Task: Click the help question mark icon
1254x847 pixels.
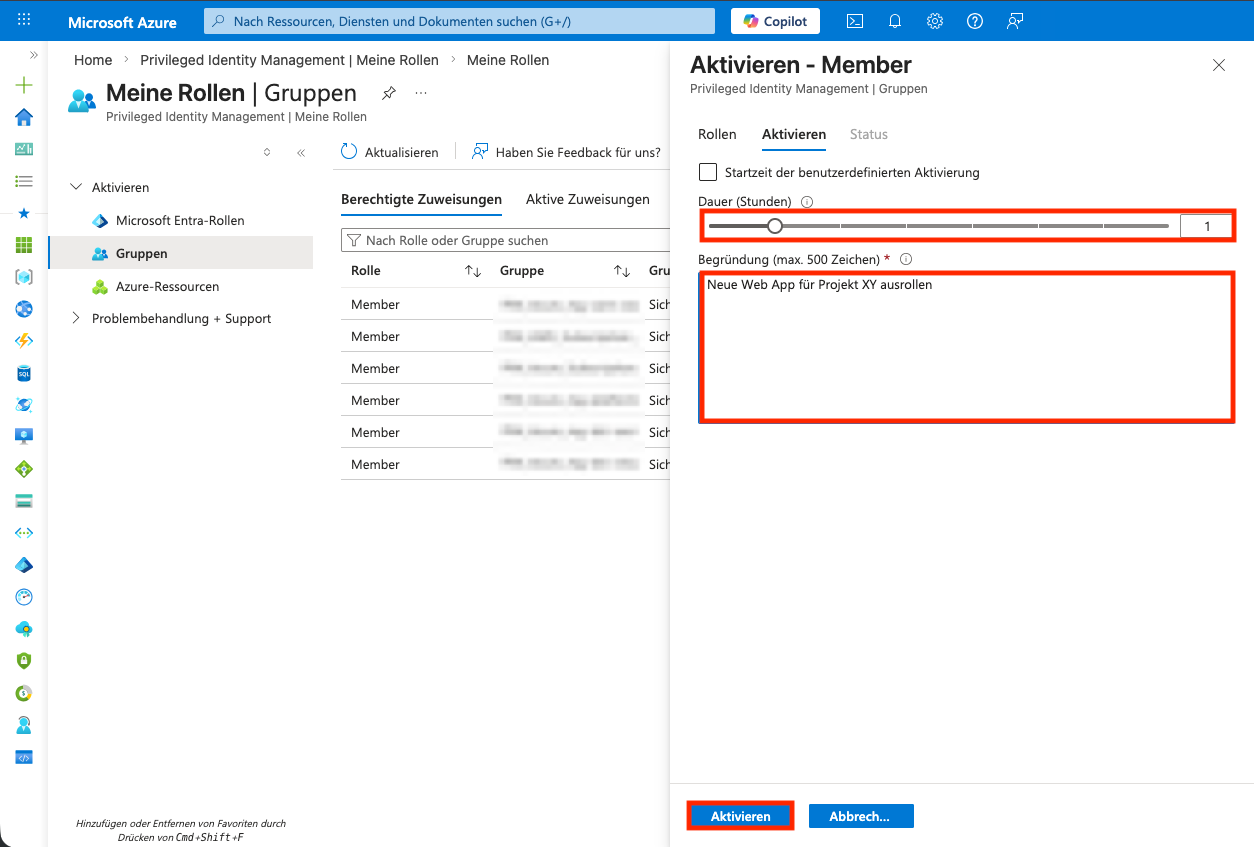Action: tap(975, 21)
